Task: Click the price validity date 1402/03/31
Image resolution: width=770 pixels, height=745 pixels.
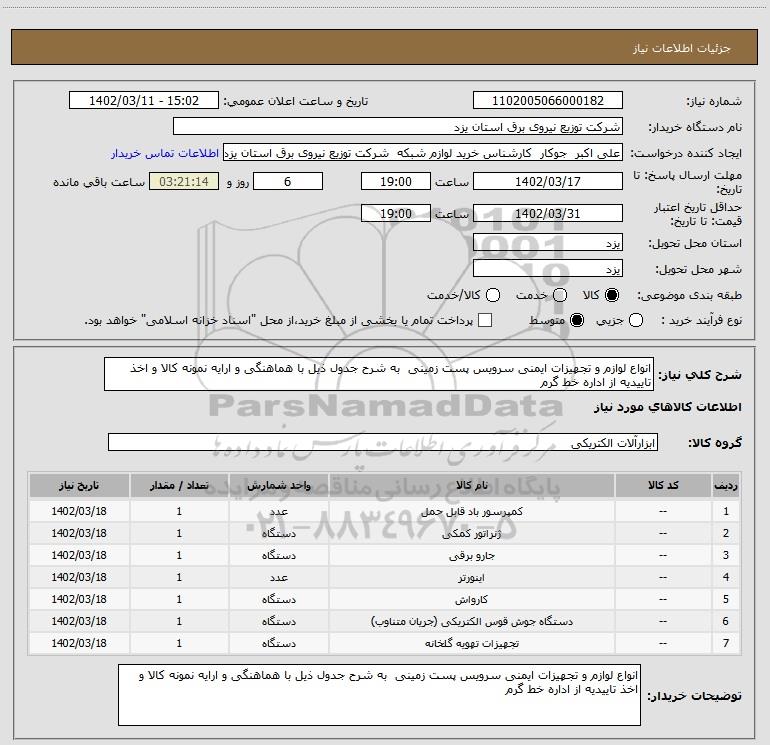Action: click(548, 214)
